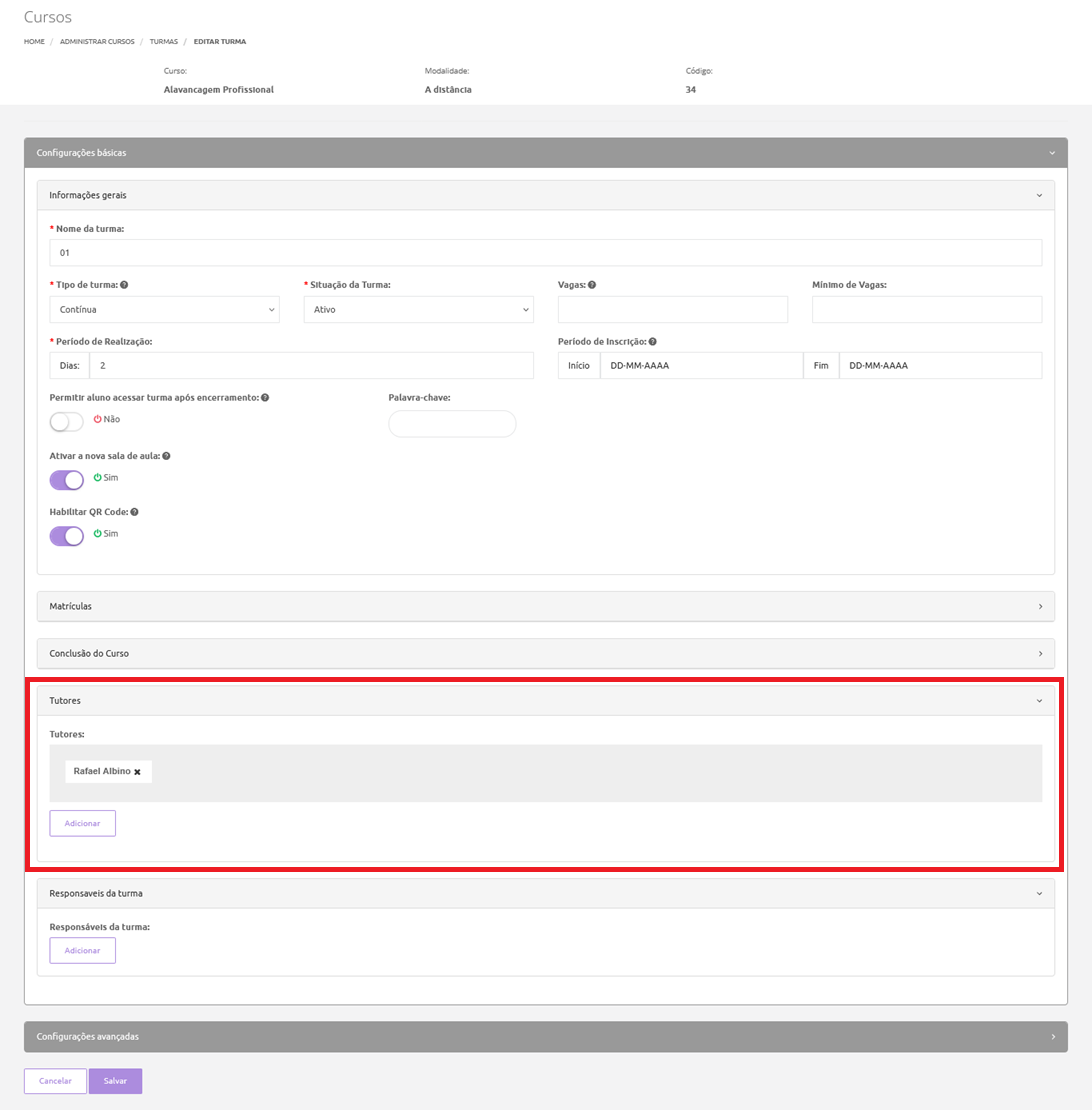Toggle Permitir aluno acessar turma após encerramento
Image resolution: width=1092 pixels, height=1110 pixels.
click(67, 421)
